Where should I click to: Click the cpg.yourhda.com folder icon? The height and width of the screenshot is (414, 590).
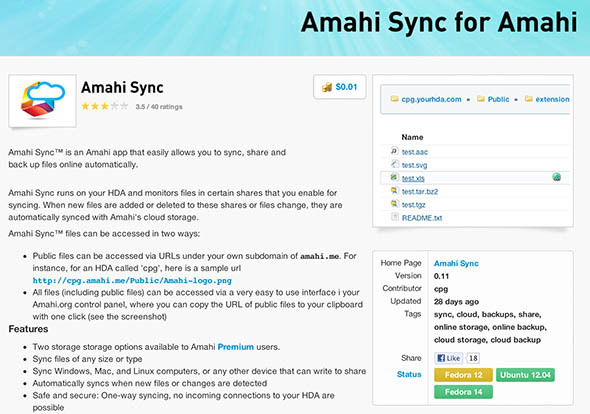394,99
